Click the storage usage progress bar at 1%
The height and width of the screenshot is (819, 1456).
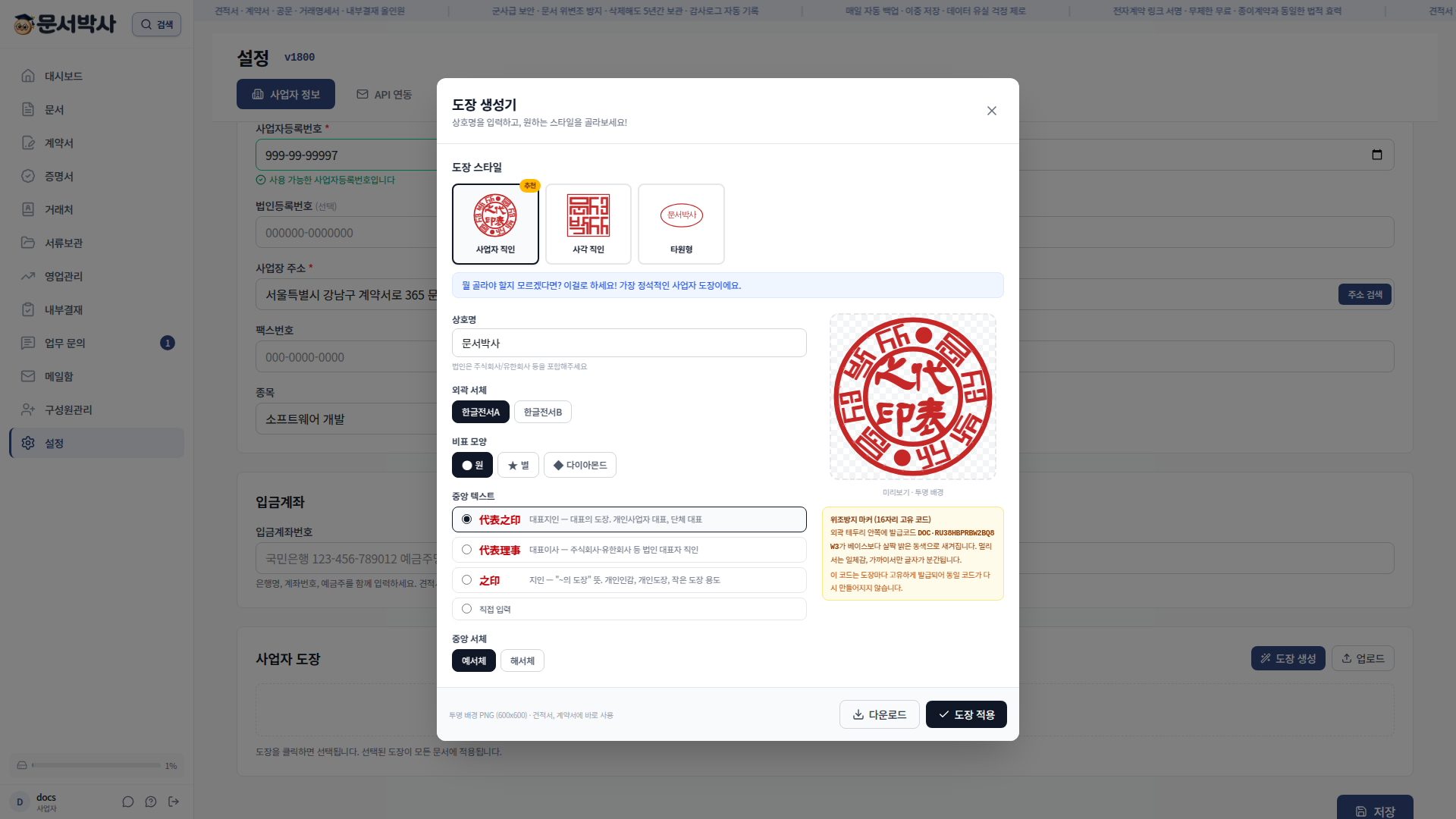[x=96, y=765]
